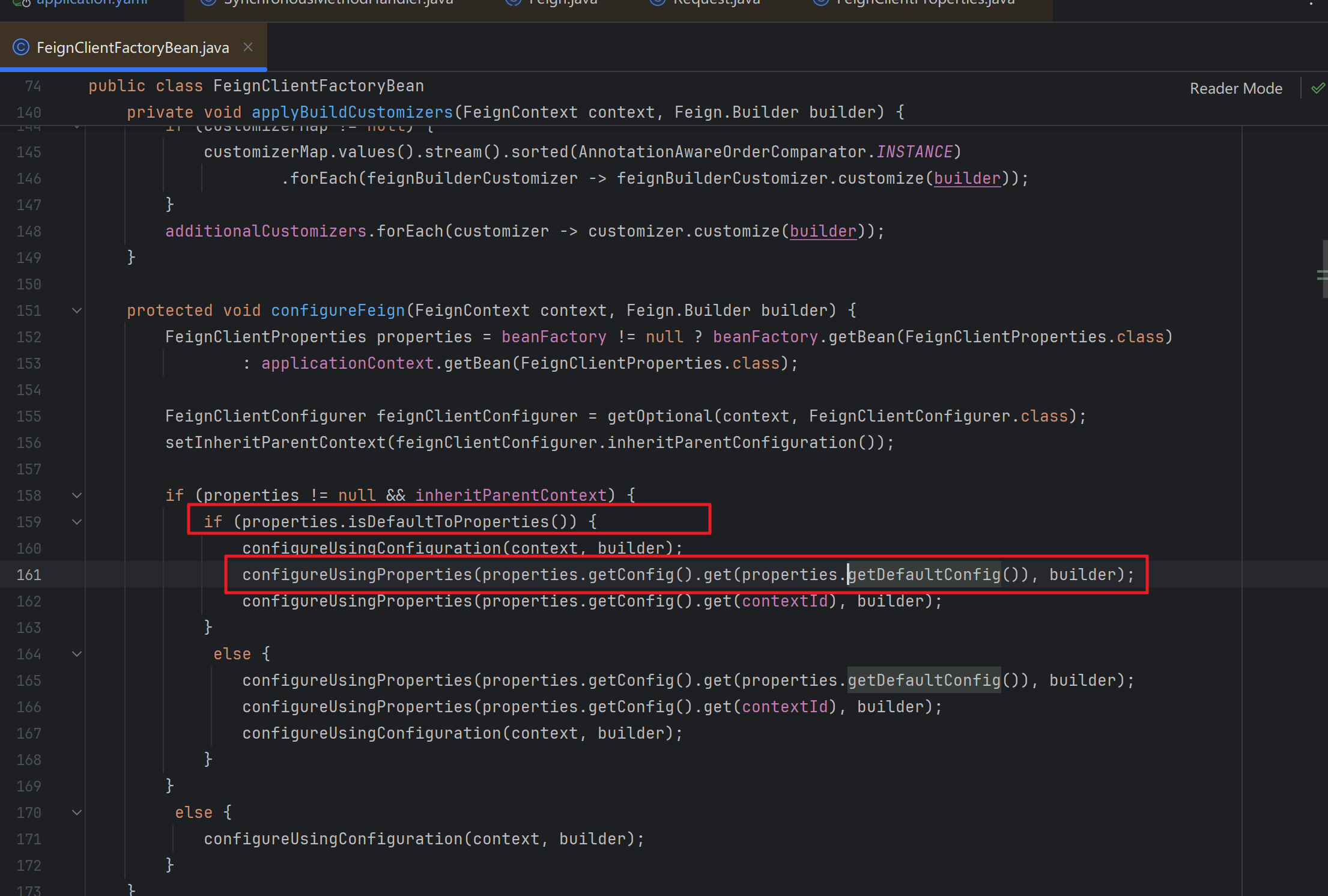
Task: Click beanFactory.getBean on line 152
Action: tap(804, 337)
